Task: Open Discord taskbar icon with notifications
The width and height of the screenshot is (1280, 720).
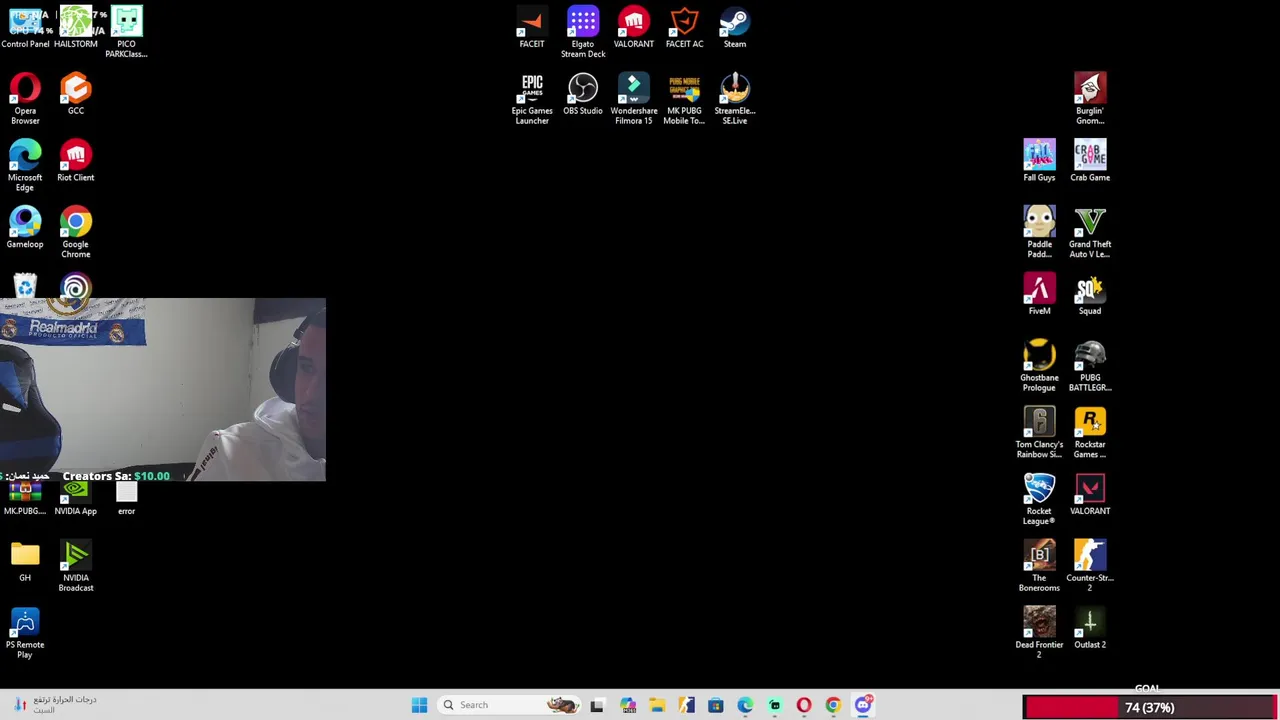Action: (864, 705)
